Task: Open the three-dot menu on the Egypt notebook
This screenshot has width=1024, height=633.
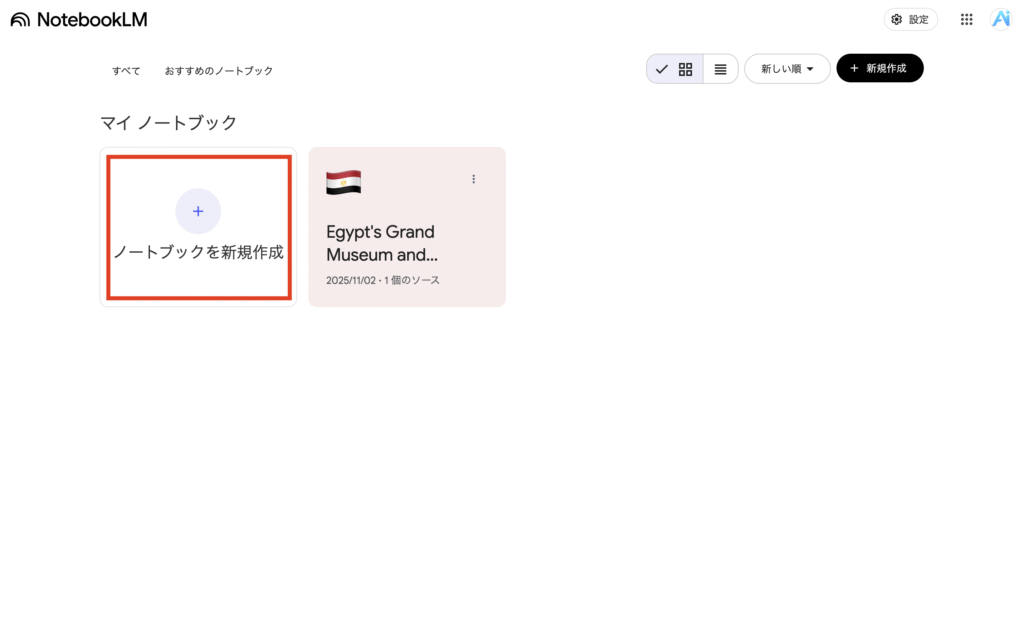Action: 474,179
